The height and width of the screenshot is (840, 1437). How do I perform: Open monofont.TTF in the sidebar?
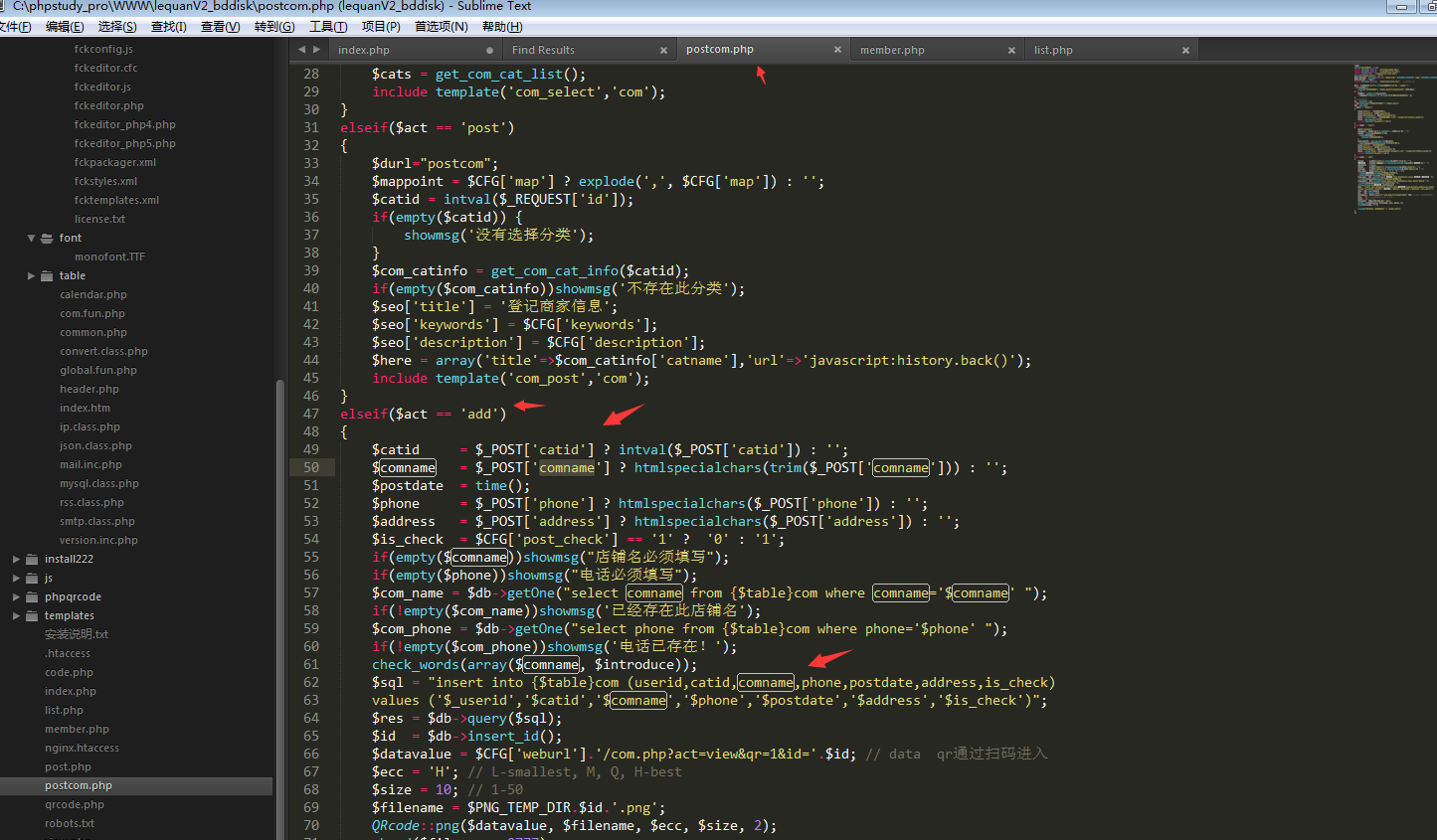point(109,257)
